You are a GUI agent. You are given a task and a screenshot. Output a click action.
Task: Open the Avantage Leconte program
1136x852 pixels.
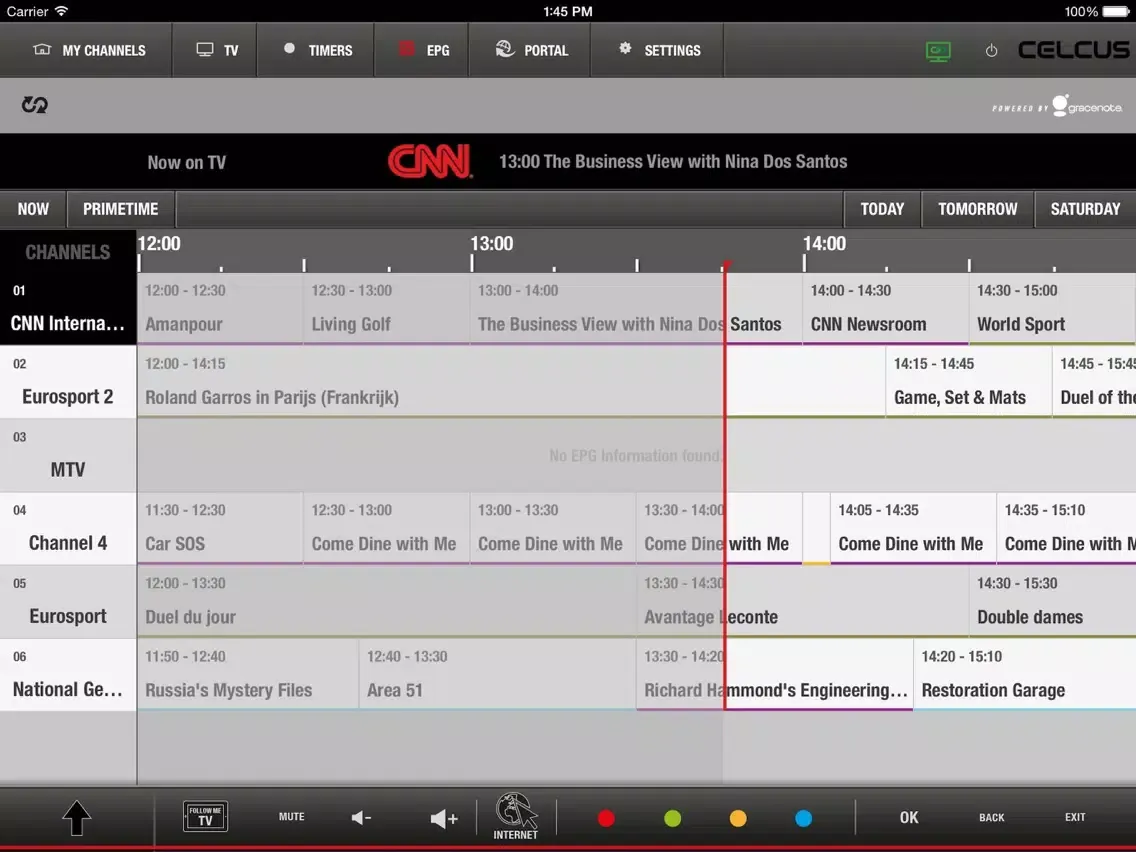tap(803, 601)
